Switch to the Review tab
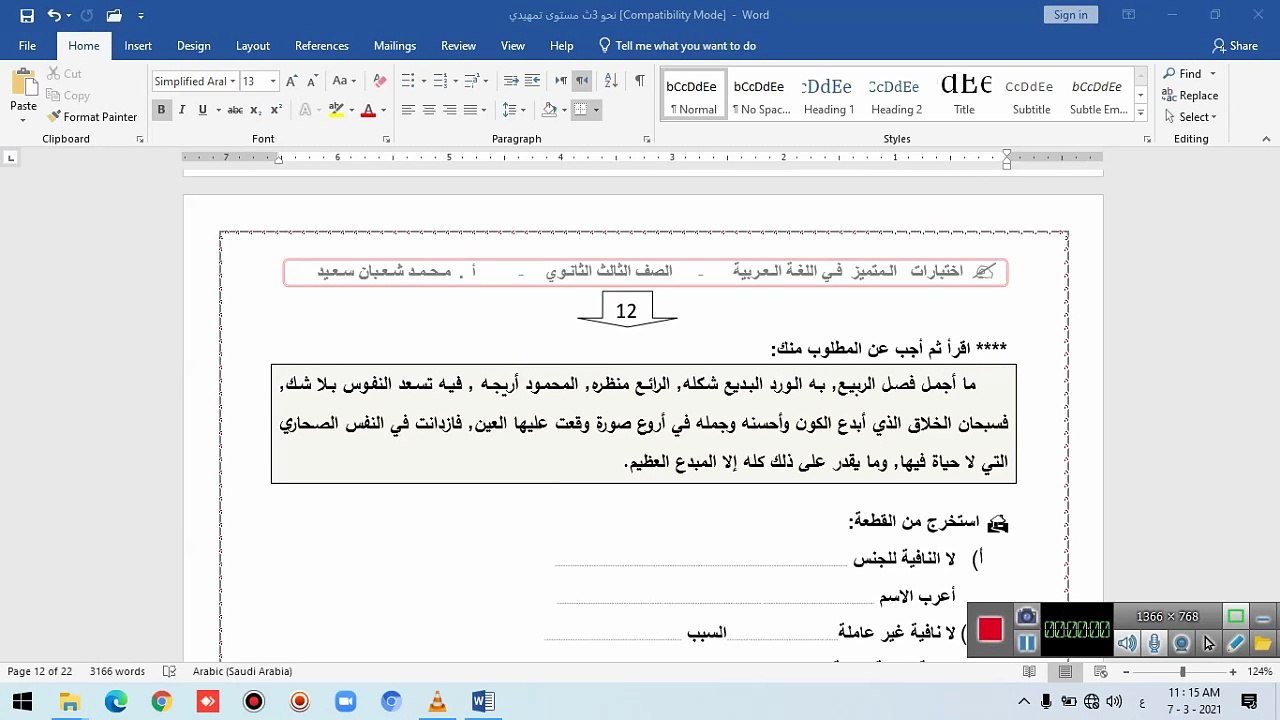Image resolution: width=1280 pixels, height=720 pixels. [458, 46]
